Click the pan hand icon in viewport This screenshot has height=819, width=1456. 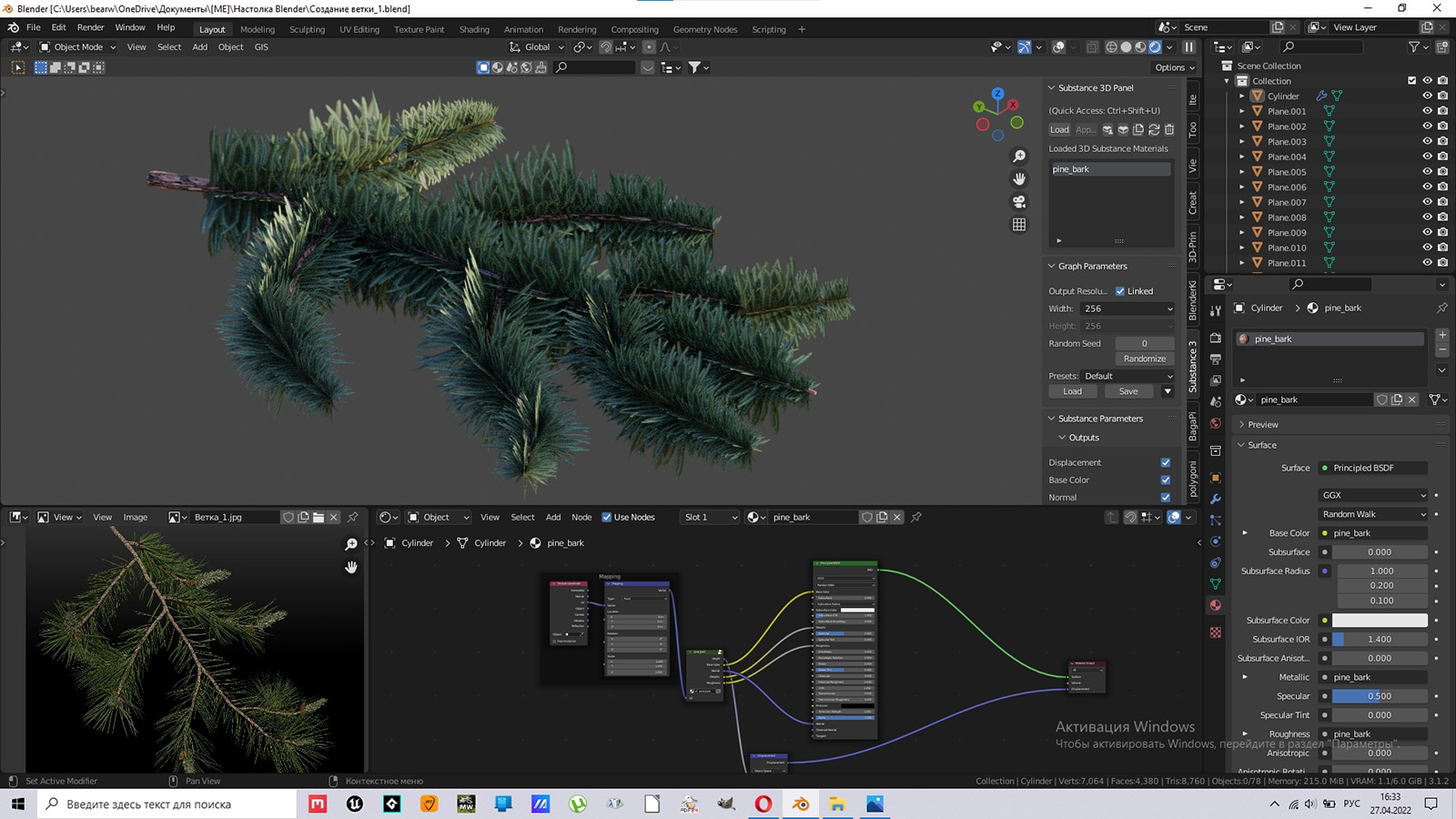[x=1019, y=179]
